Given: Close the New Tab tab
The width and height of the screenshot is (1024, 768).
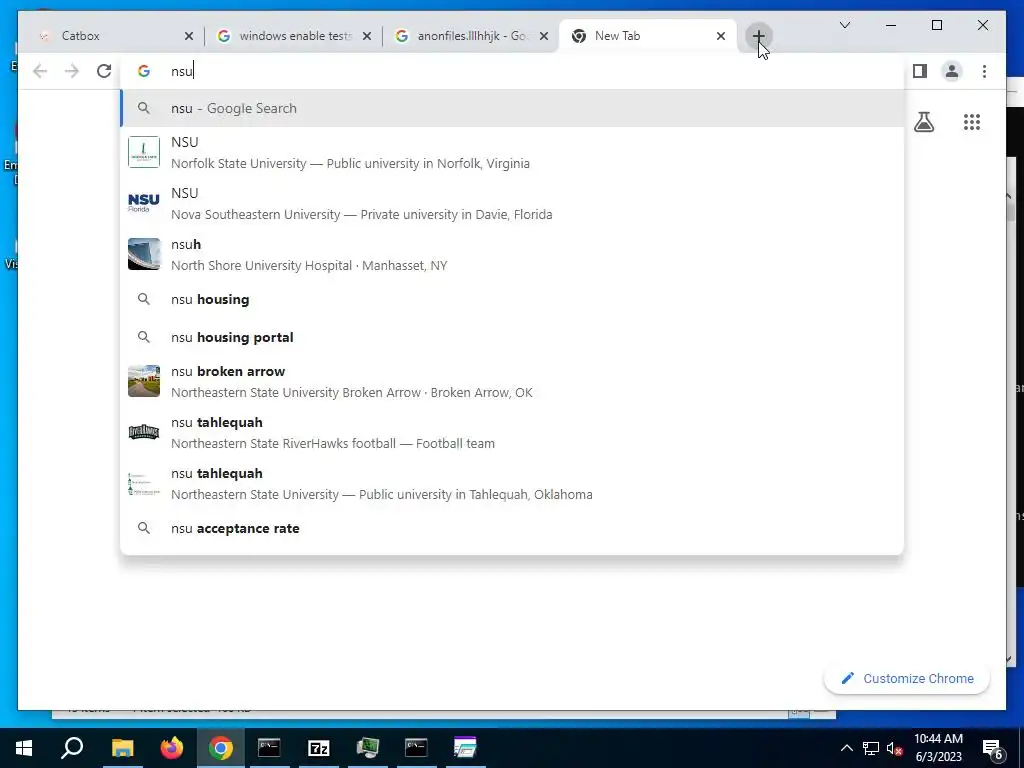Looking at the screenshot, I should [x=721, y=36].
